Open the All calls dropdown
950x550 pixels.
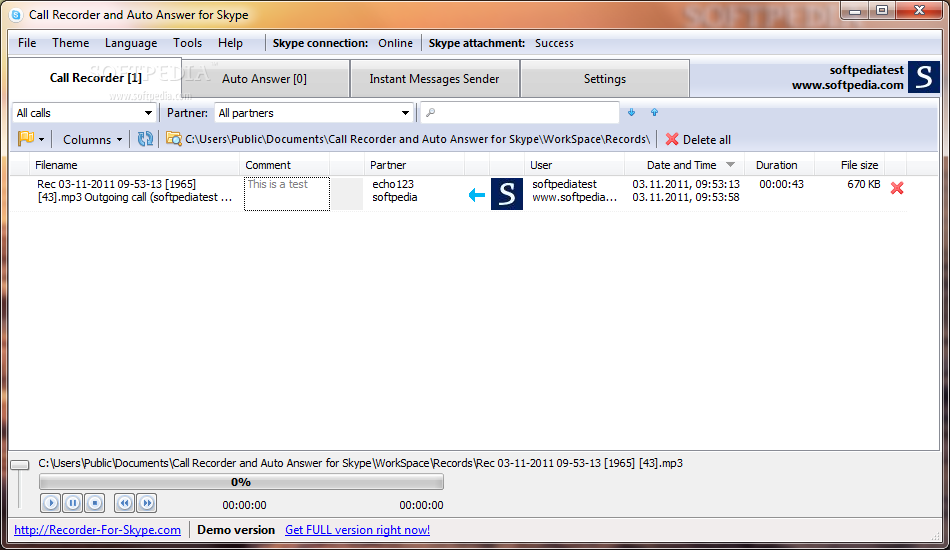[84, 113]
